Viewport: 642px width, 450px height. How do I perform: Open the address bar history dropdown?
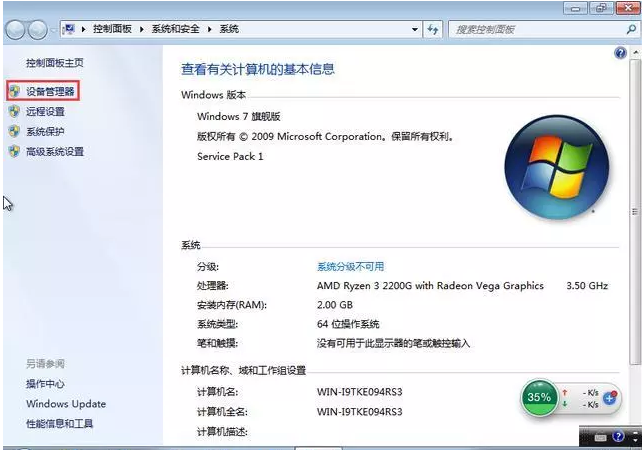(x=415, y=29)
